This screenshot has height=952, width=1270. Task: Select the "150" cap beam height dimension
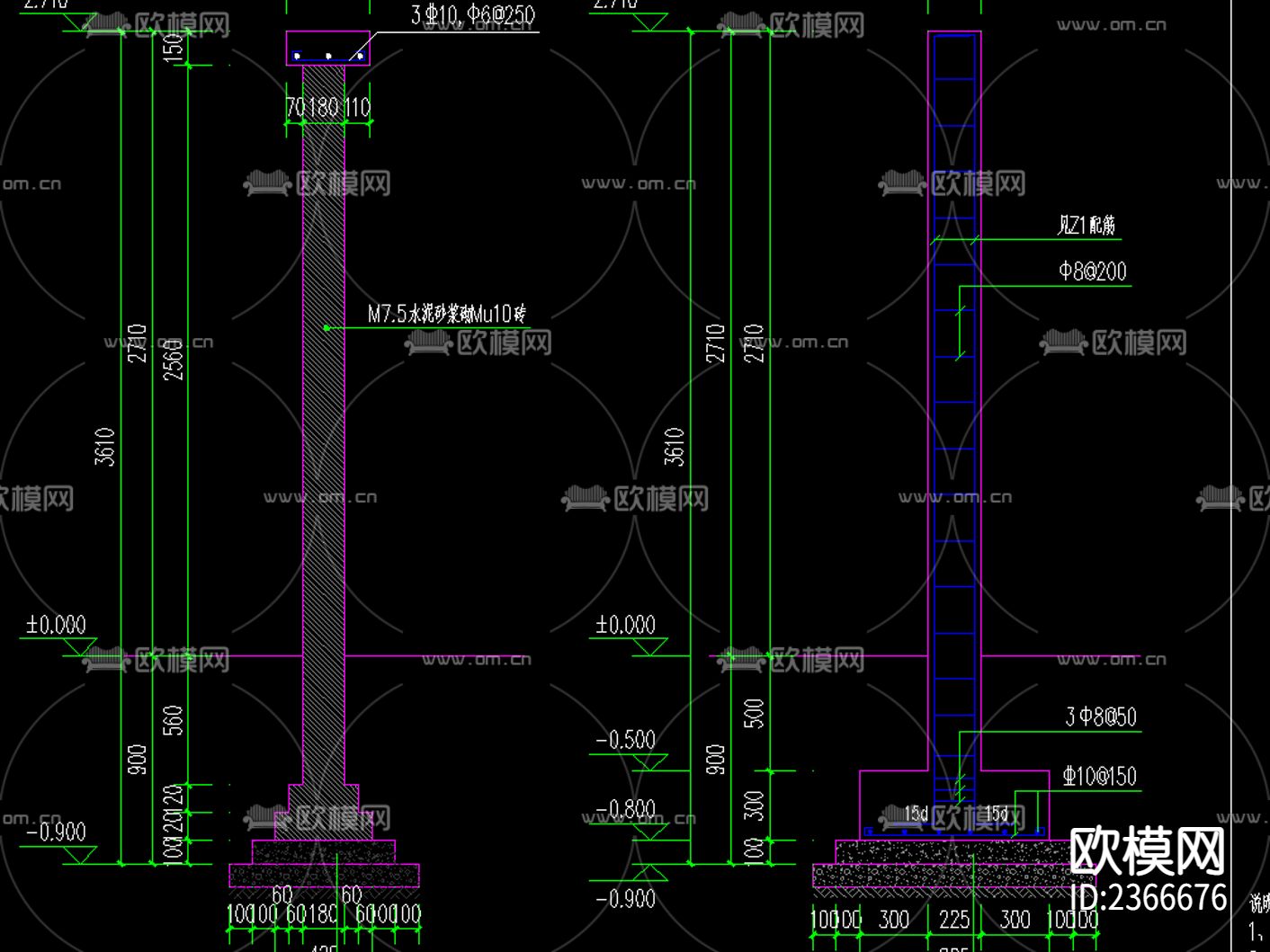(174, 47)
